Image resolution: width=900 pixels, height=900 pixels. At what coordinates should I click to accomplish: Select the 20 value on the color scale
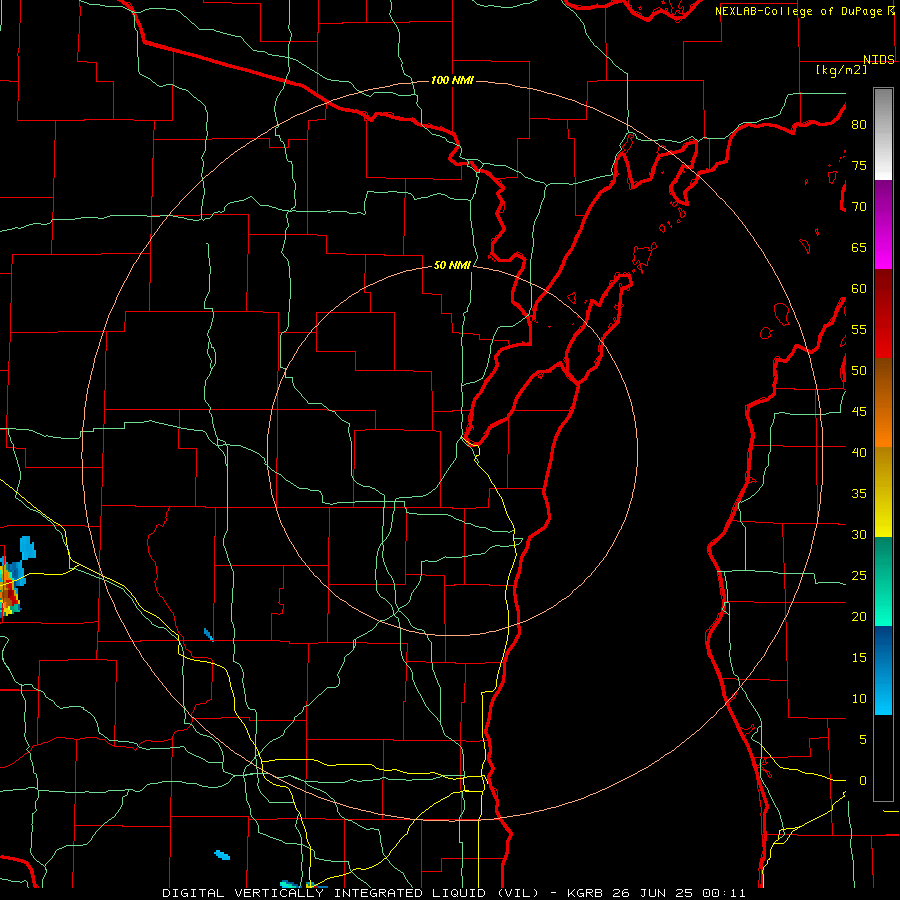859,616
